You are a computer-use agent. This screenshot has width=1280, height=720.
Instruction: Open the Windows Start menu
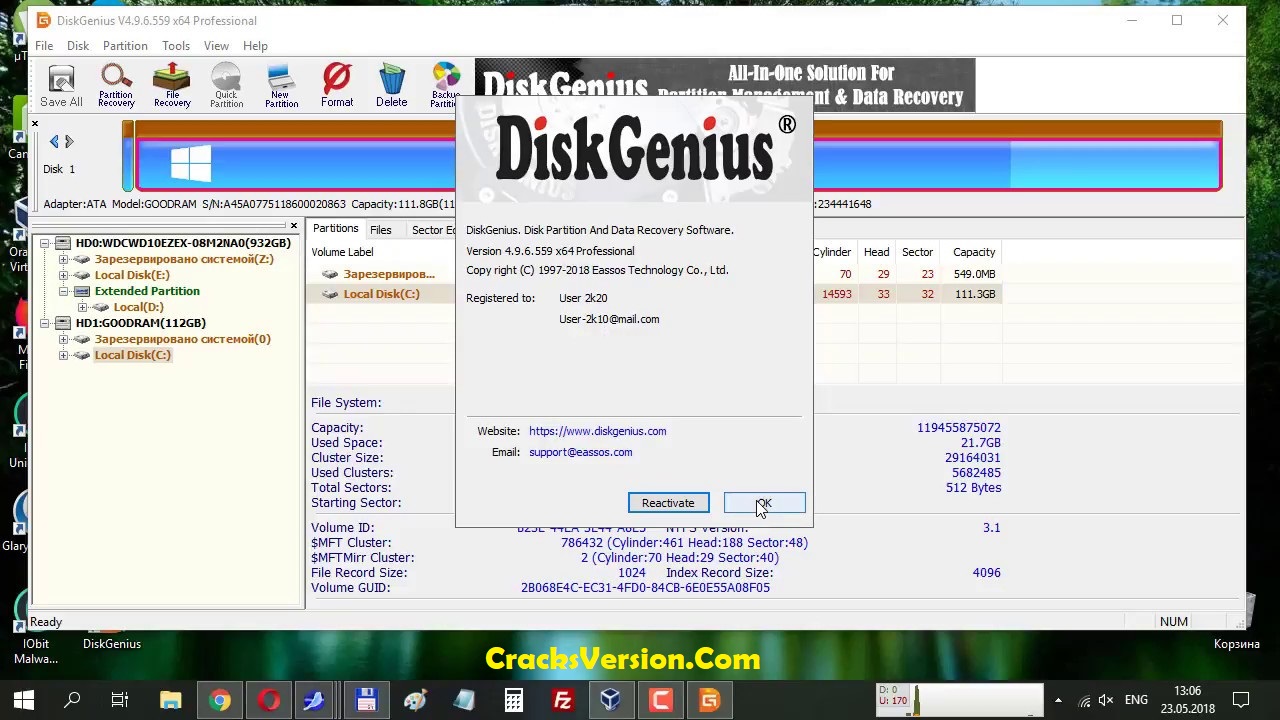[x=24, y=700]
